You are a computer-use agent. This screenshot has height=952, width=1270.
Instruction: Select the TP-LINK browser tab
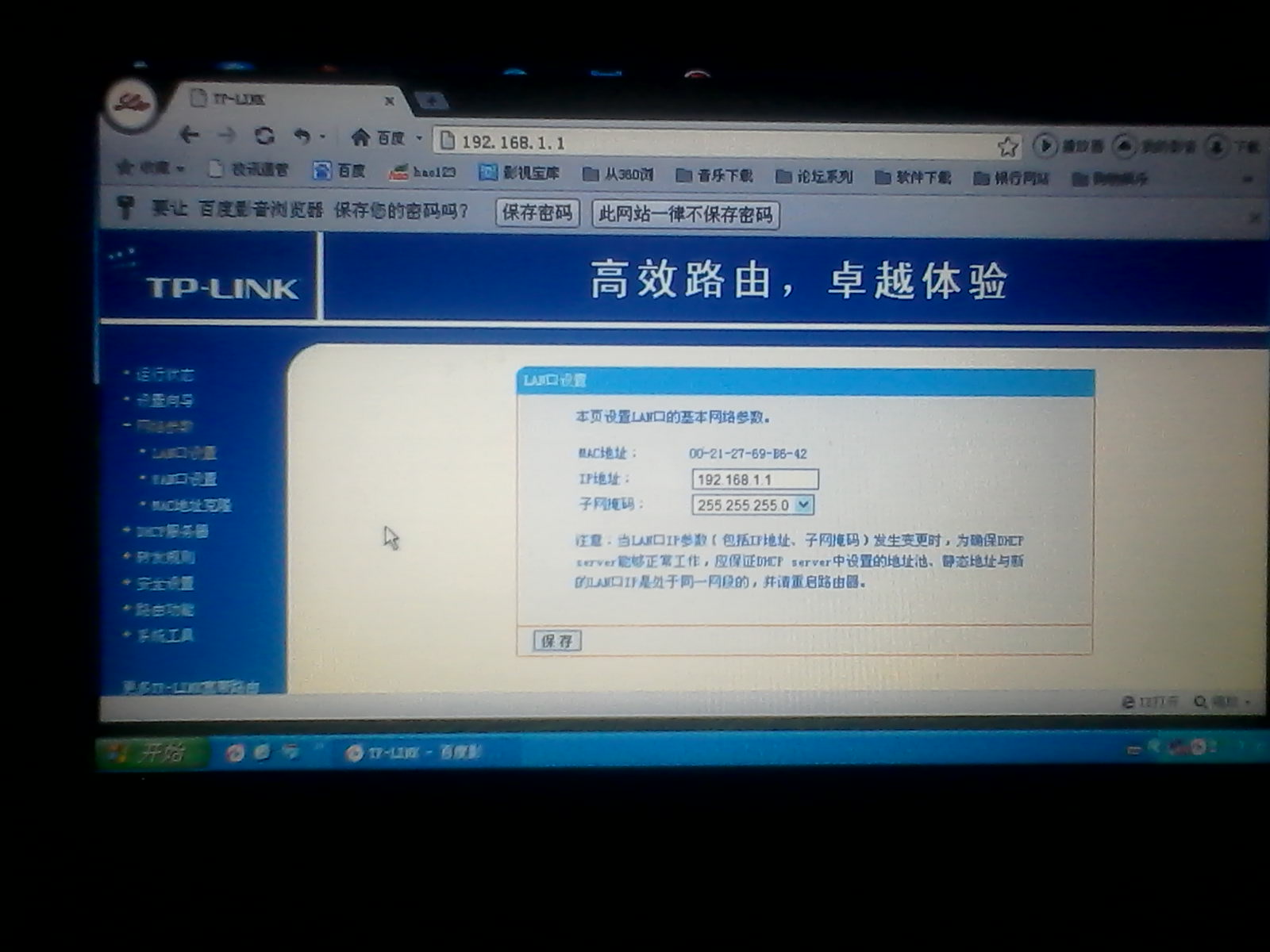point(290,100)
